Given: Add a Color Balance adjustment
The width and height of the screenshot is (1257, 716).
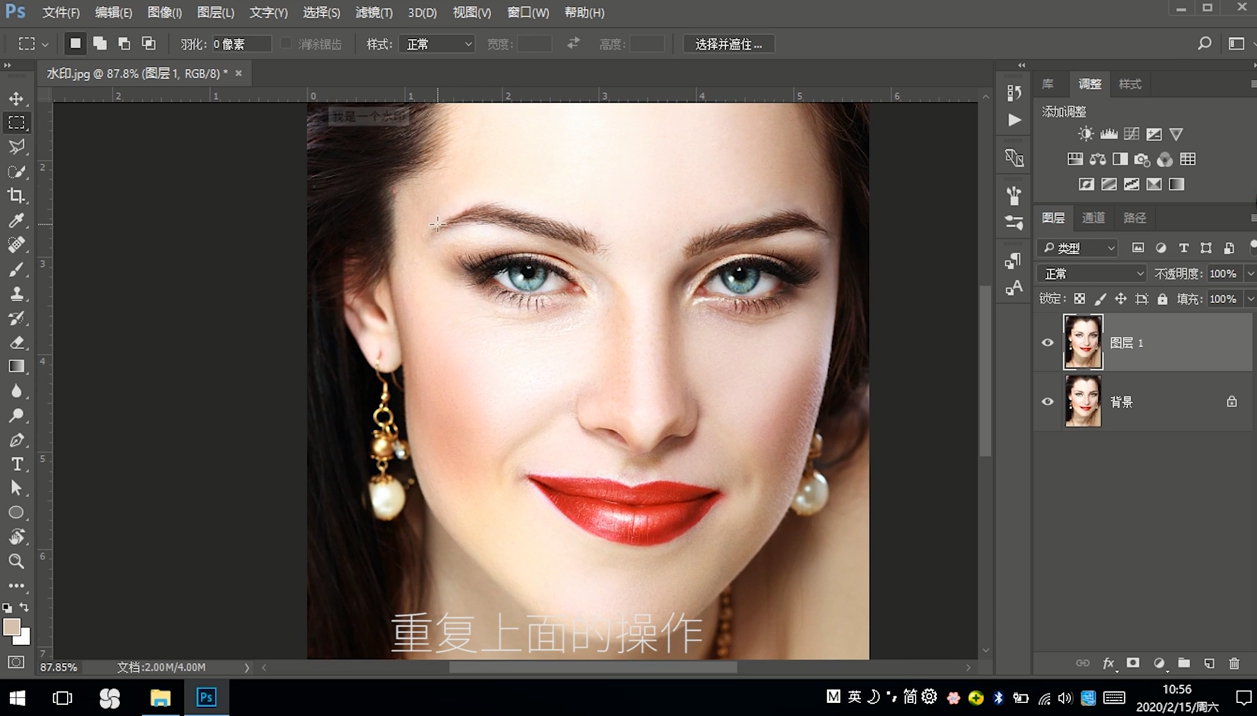Looking at the screenshot, I should (1098, 159).
